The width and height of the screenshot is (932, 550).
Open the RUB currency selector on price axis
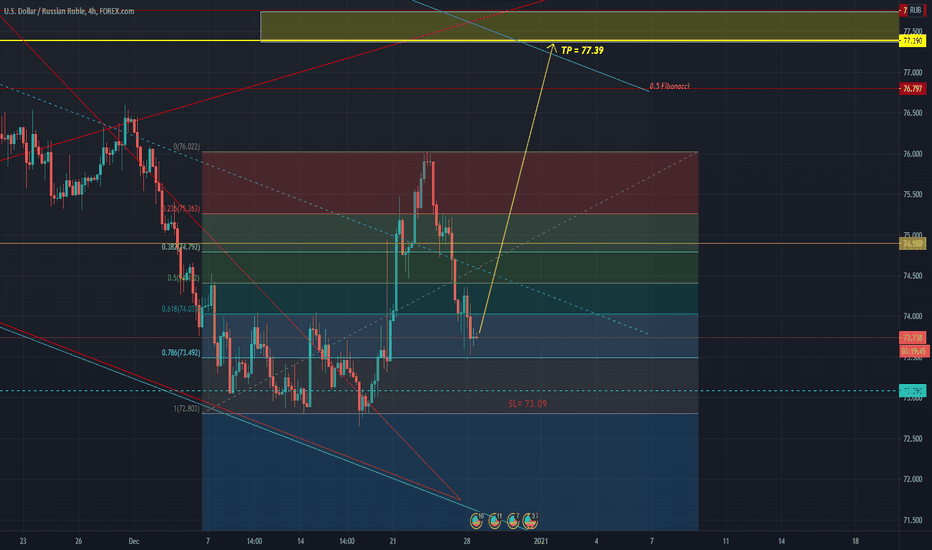point(915,10)
